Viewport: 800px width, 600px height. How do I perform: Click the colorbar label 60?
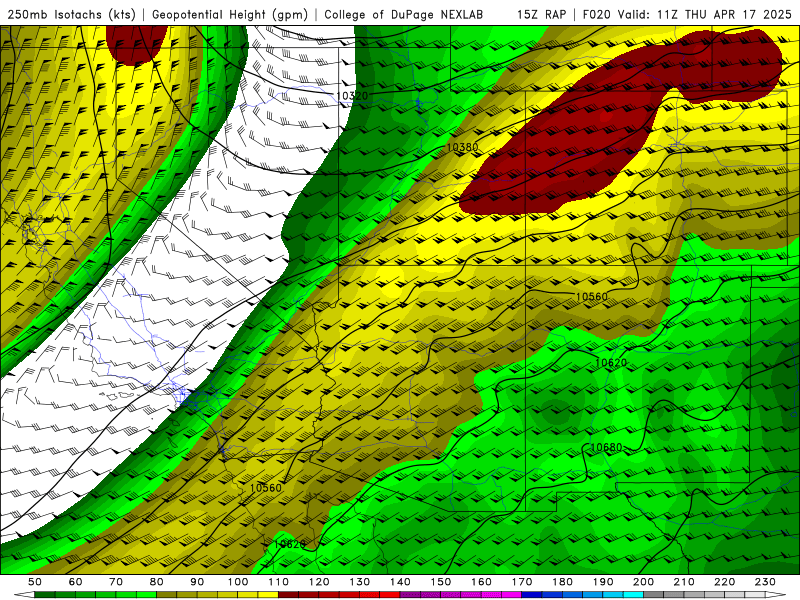pos(75,582)
